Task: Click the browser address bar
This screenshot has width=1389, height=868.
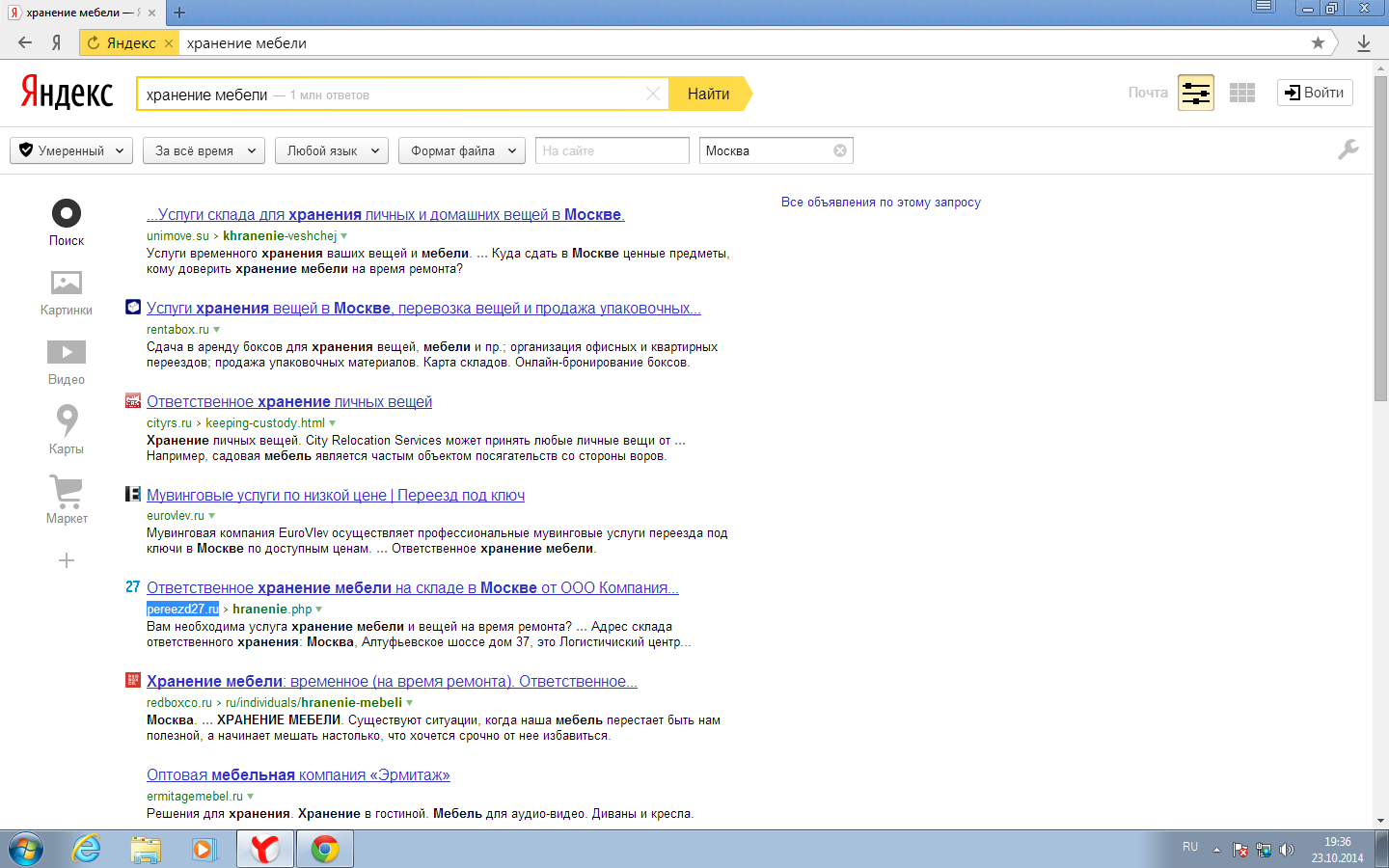Action: [743, 42]
